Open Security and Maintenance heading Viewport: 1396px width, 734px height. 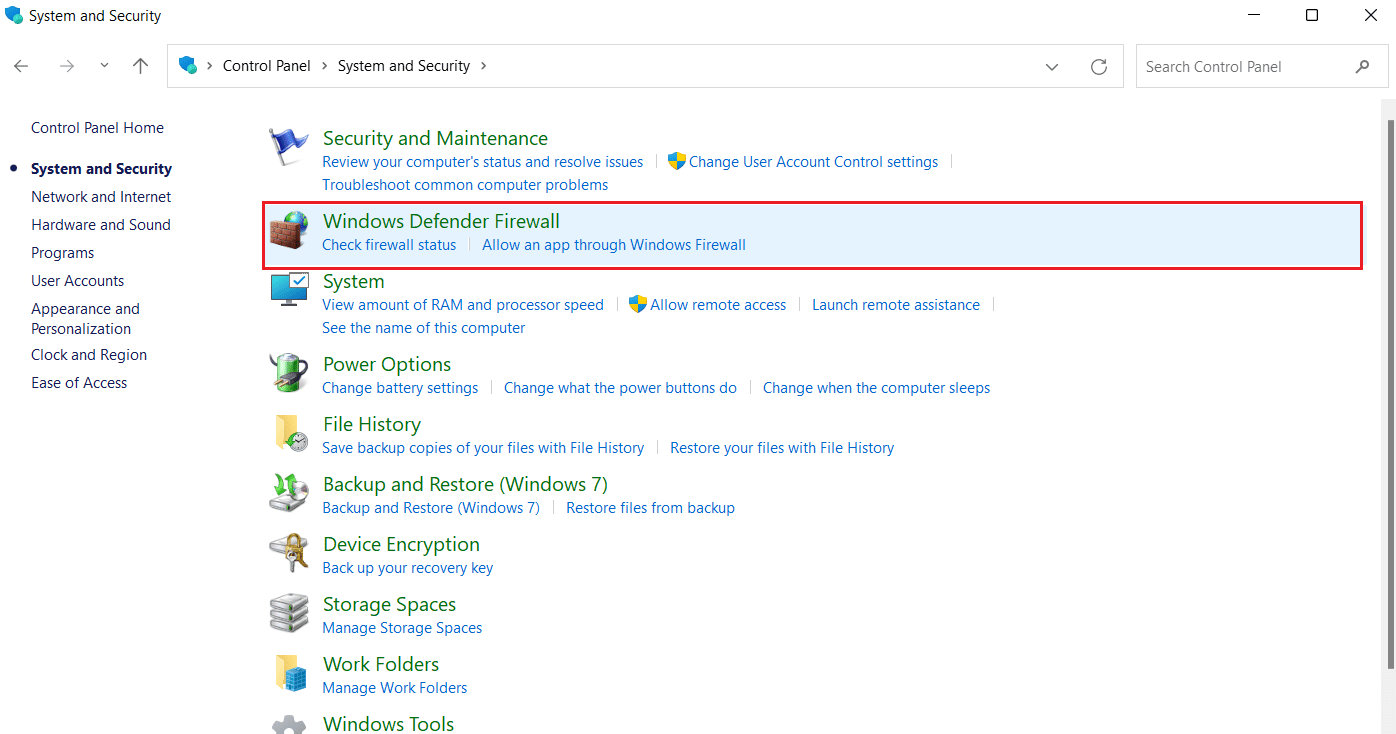point(435,138)
